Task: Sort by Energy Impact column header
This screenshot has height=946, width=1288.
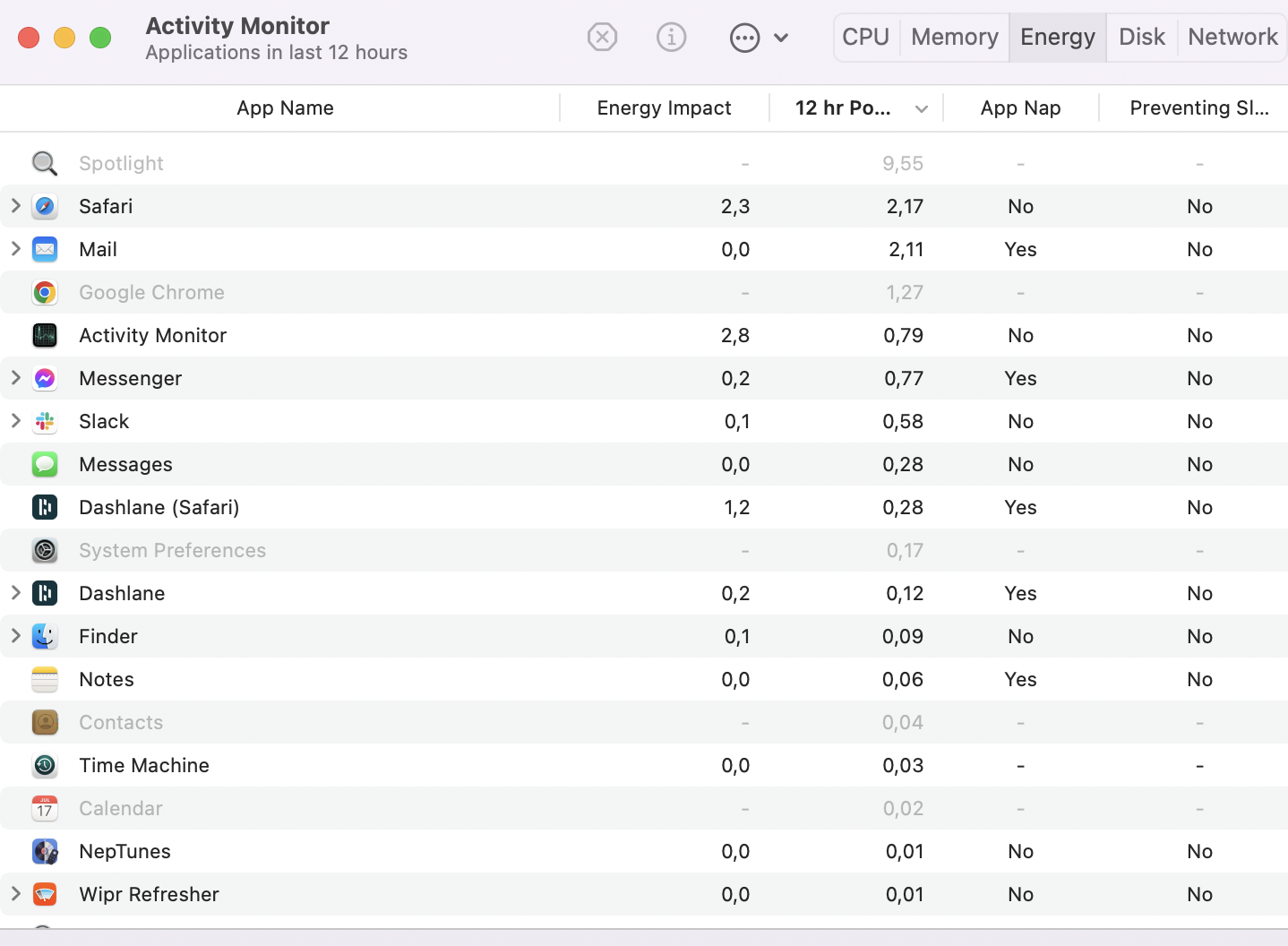Action: 664,108
